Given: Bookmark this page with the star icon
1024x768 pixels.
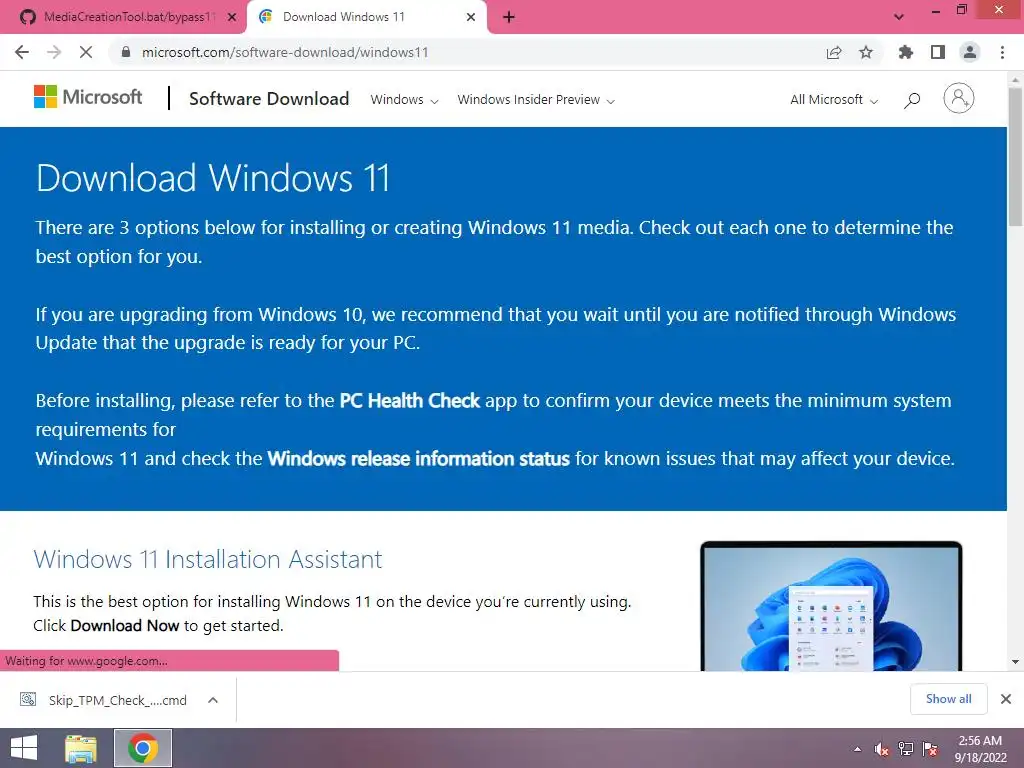Looking at the screenshot, I should pos(866,52).
